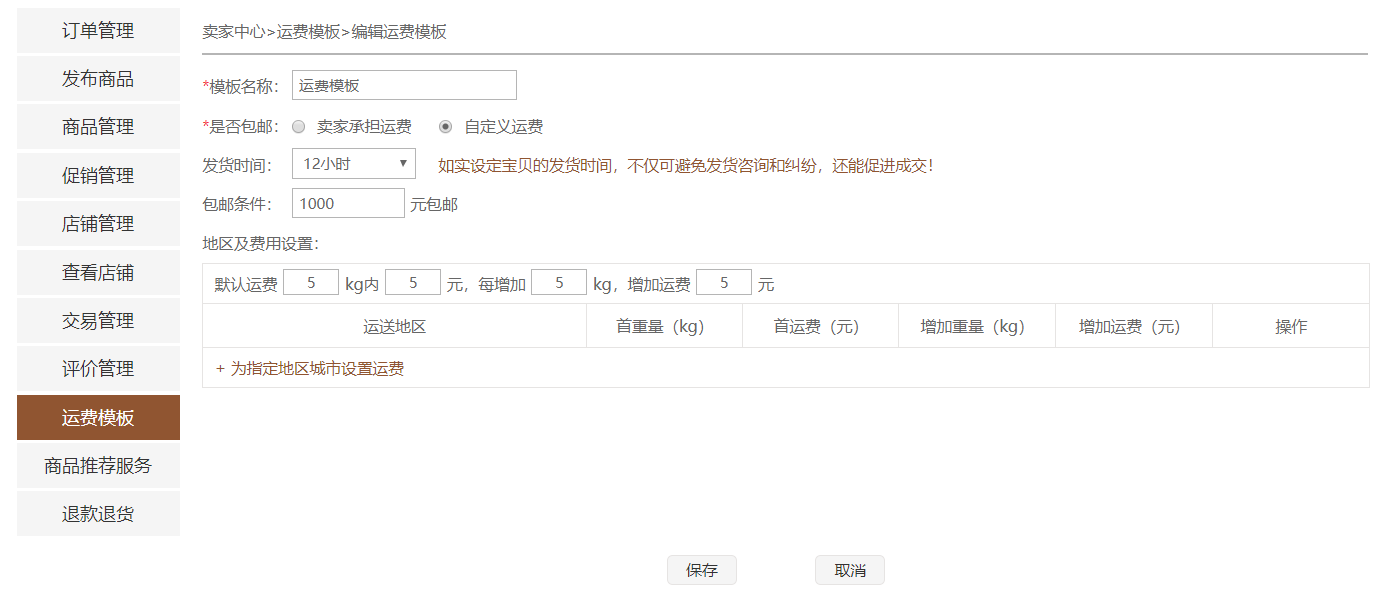Select the 卖家承担运费 radio button
Screen dimensions: 1388x596
[298, 127]
